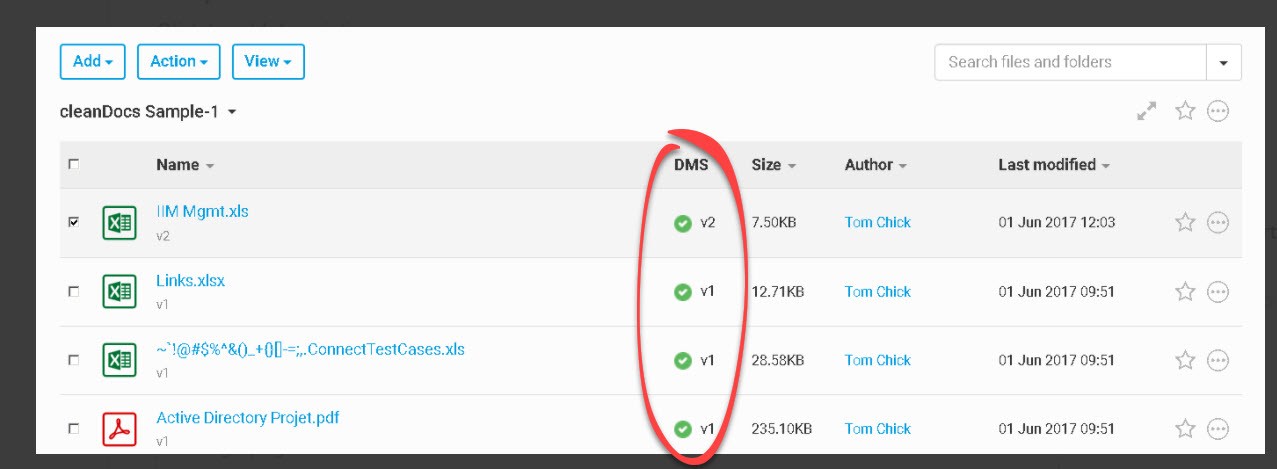Click the Search files and folders field
The height and width of the screenshot is (469, 1277).
(1070, 62)
